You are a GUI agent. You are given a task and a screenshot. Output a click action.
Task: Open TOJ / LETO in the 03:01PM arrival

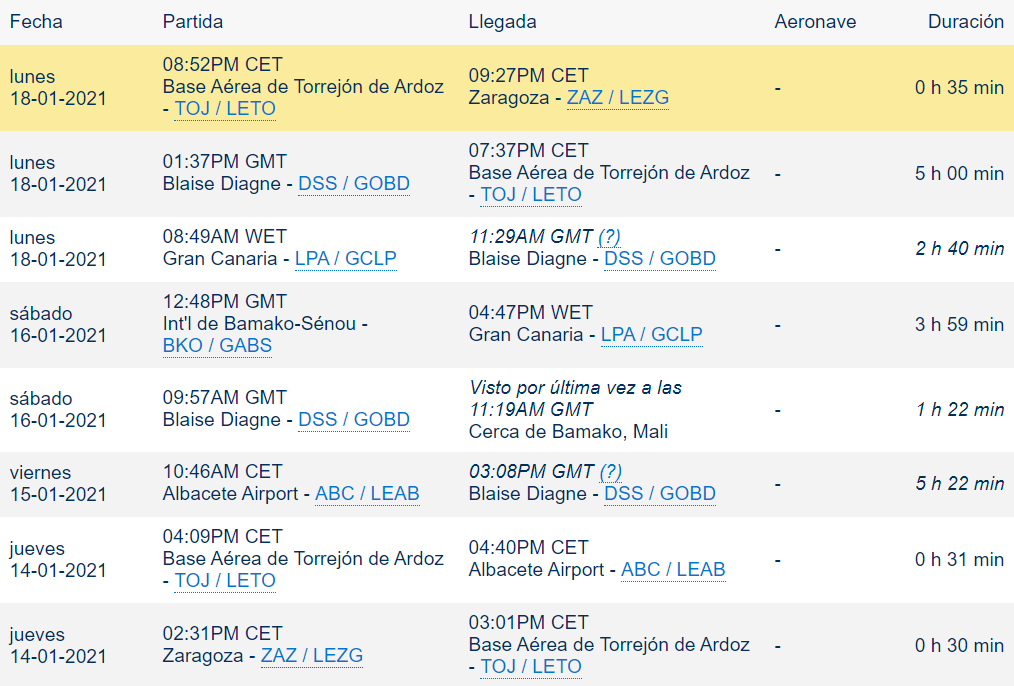tap(531, 667)
